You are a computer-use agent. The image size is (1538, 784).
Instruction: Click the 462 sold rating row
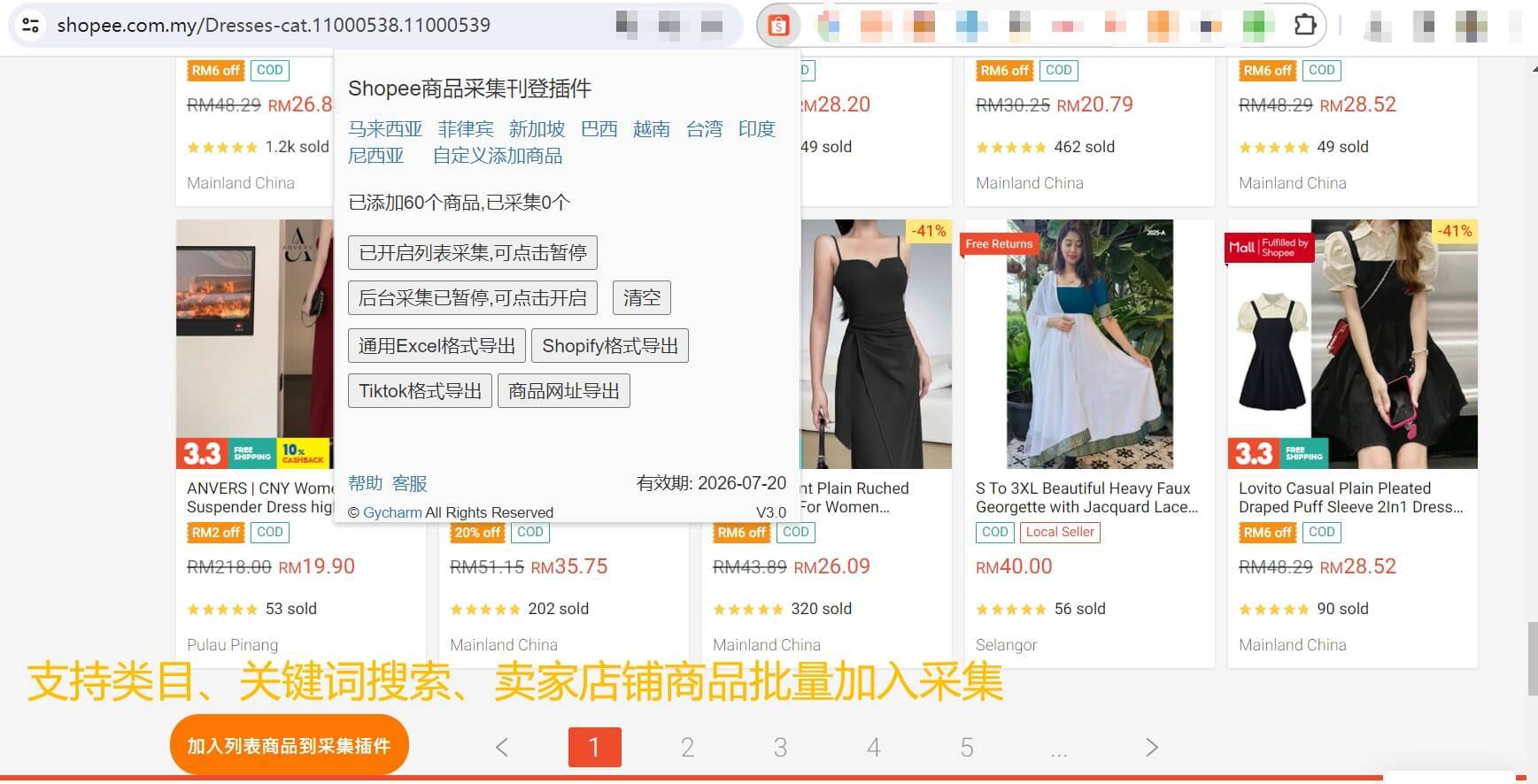(x=1046, y=147)
